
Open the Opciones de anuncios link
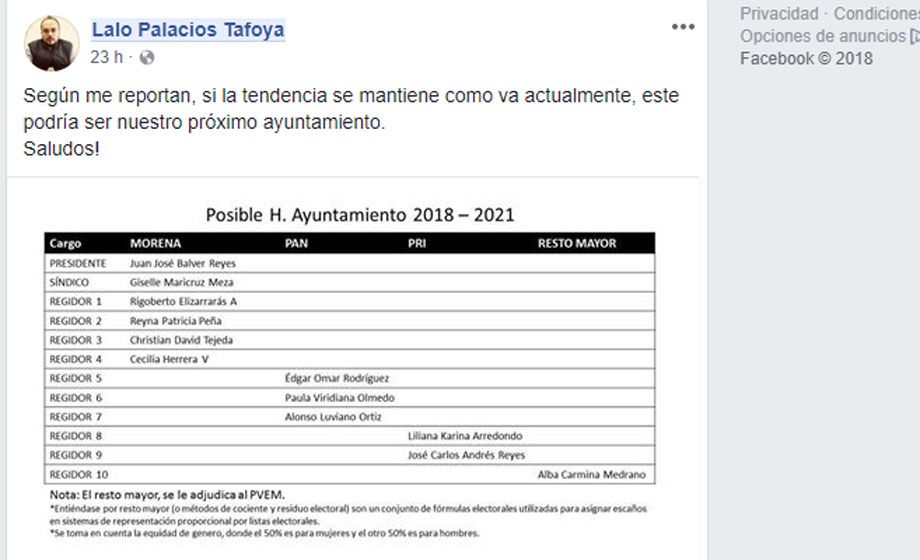(x=822, y=36)
